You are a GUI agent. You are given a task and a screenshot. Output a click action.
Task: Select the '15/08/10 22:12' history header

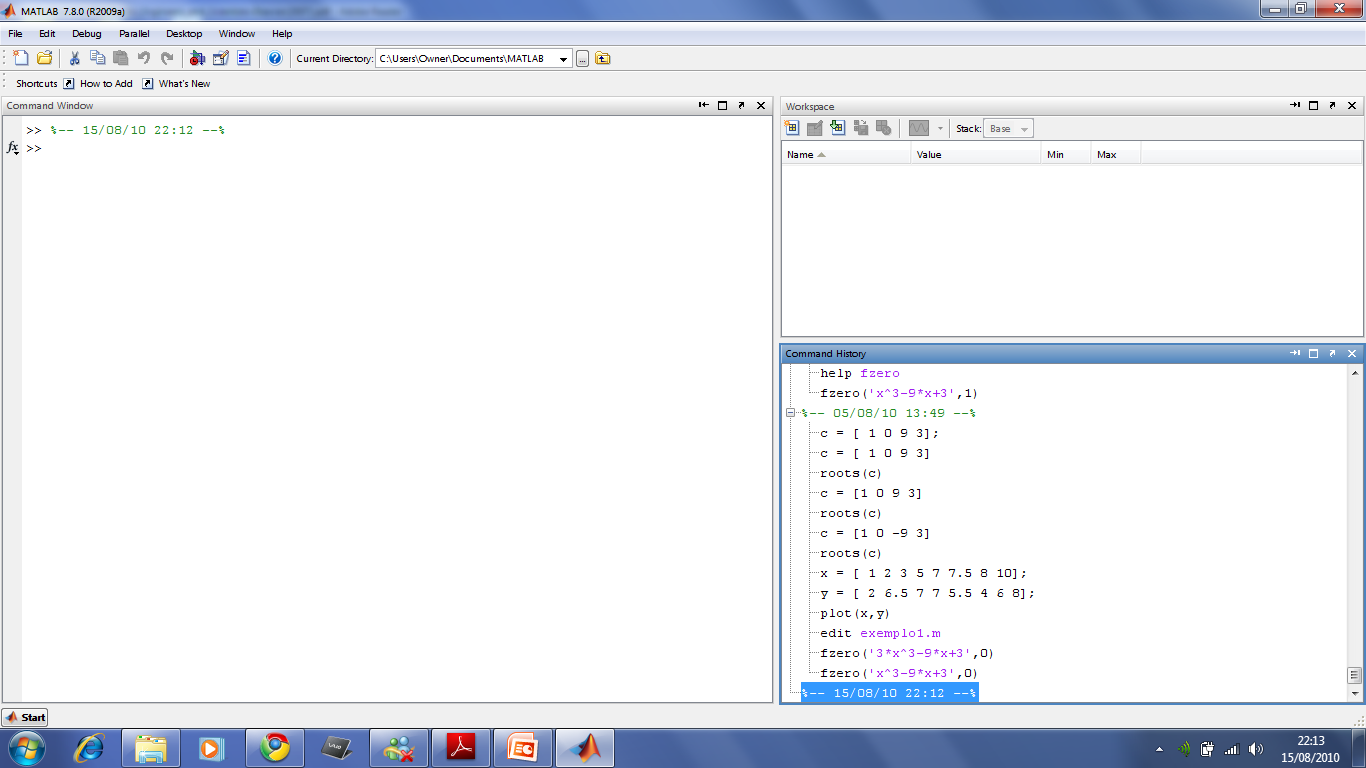pyautogui.click(x=889, y=693)
